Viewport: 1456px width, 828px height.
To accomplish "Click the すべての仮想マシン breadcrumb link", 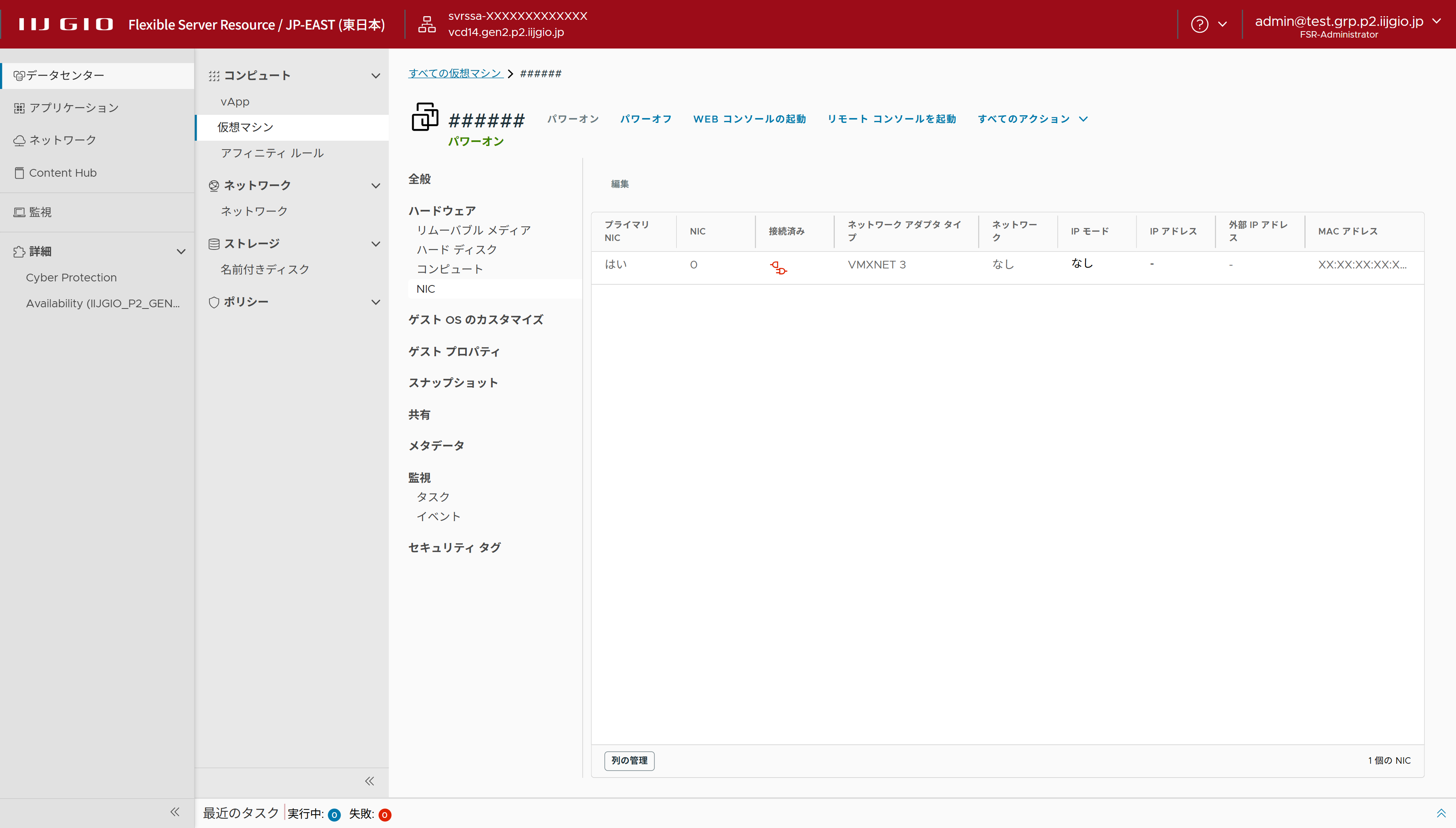I will (455, 73).
